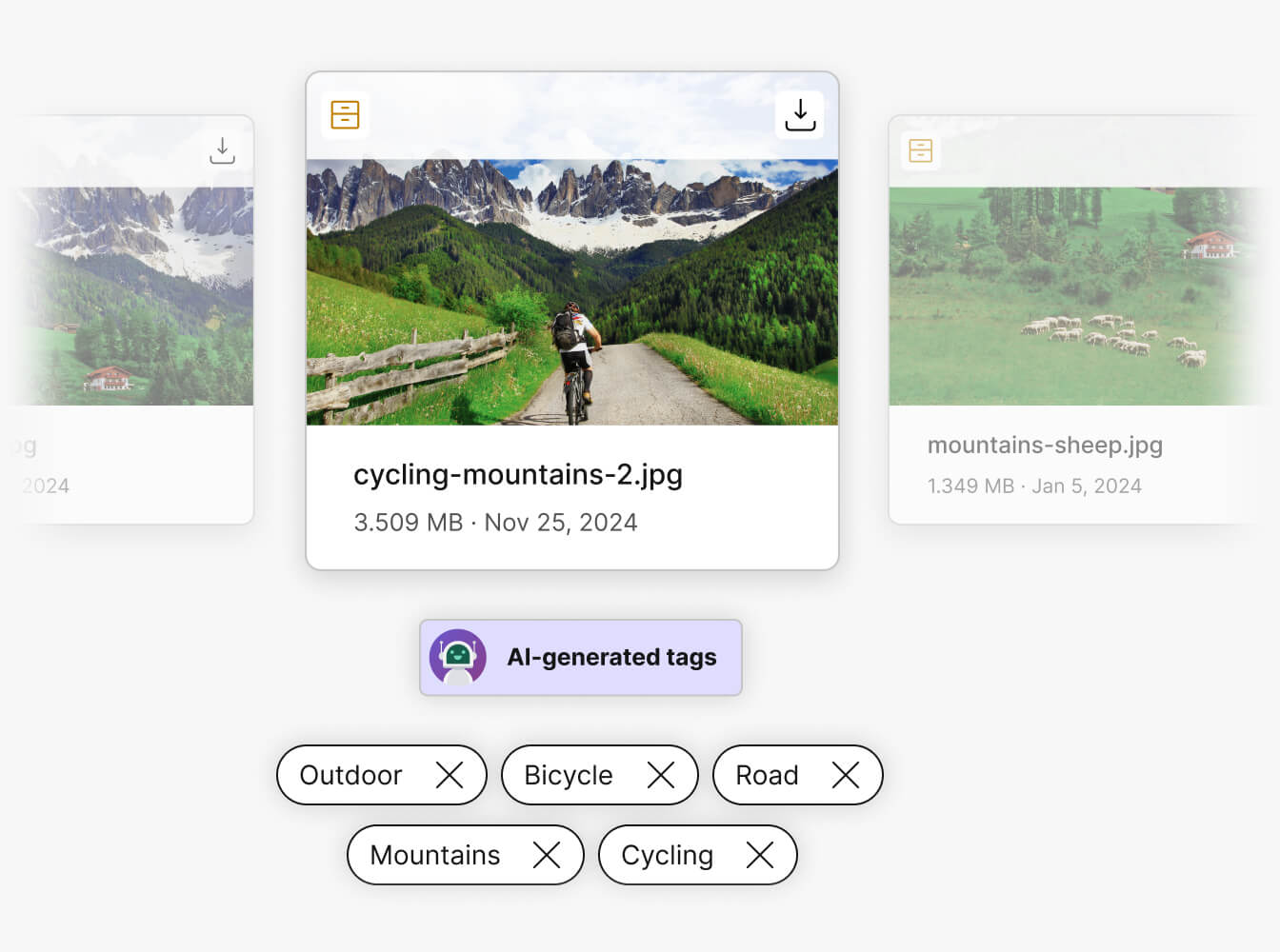Click the AI robot avatar icon
This screenshot has height=952, width=1280.
(458, 657)
